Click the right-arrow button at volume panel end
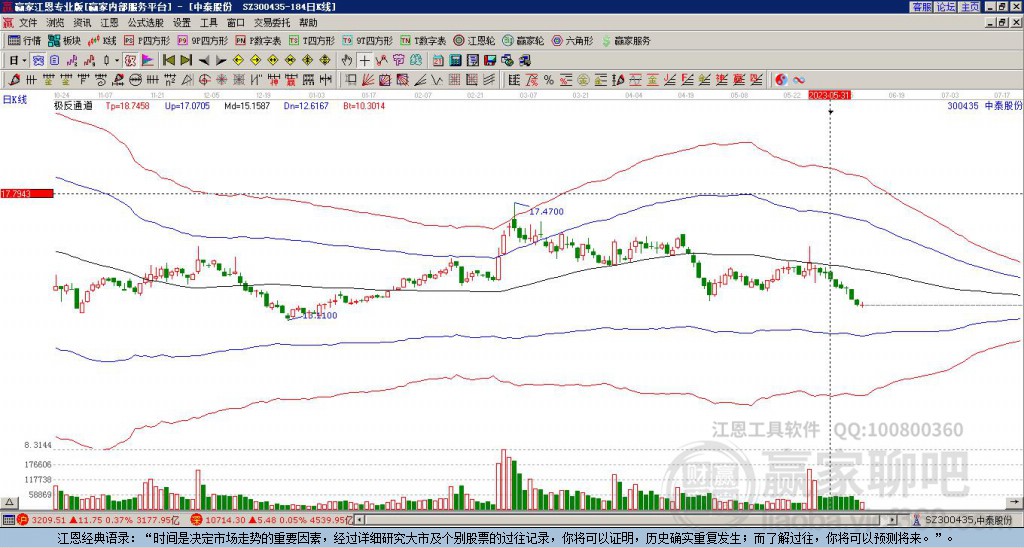 coord(1016,503)
